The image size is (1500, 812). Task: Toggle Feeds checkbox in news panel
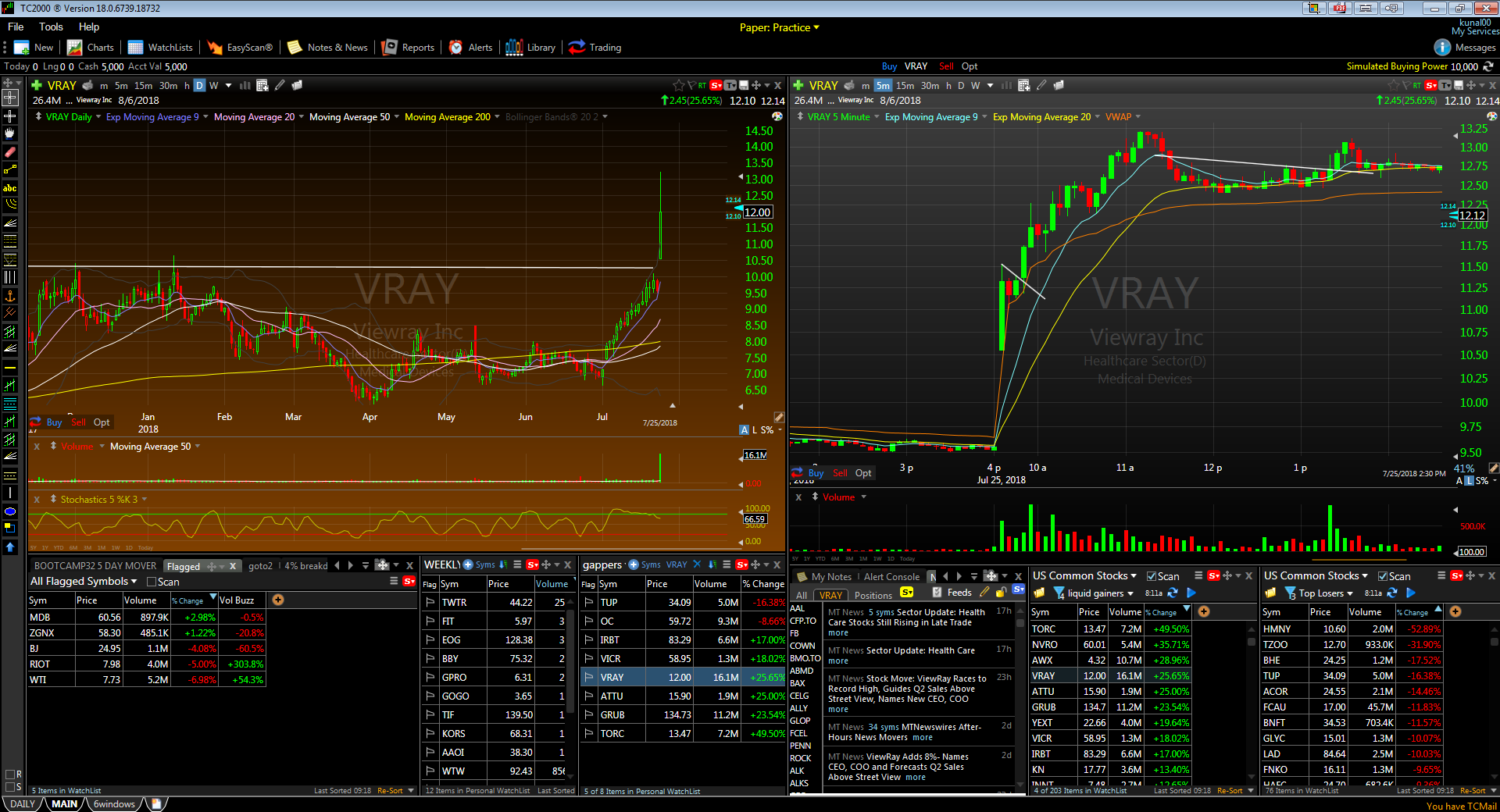[x=937, y=593]
